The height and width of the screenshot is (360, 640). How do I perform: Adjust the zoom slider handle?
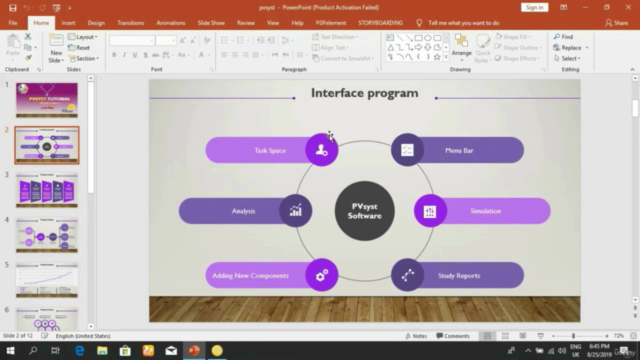[573, 336]
